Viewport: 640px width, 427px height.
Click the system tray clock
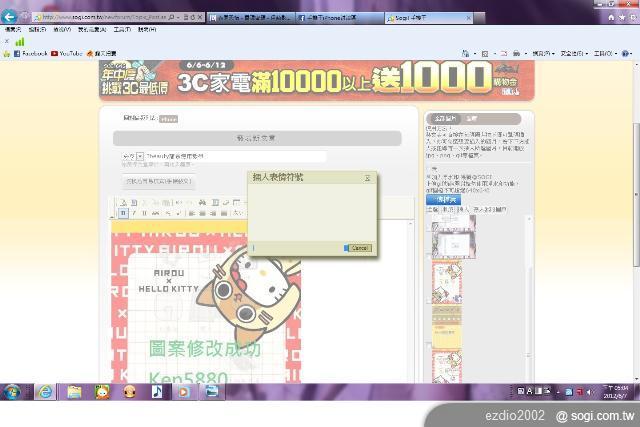point(616,392)
